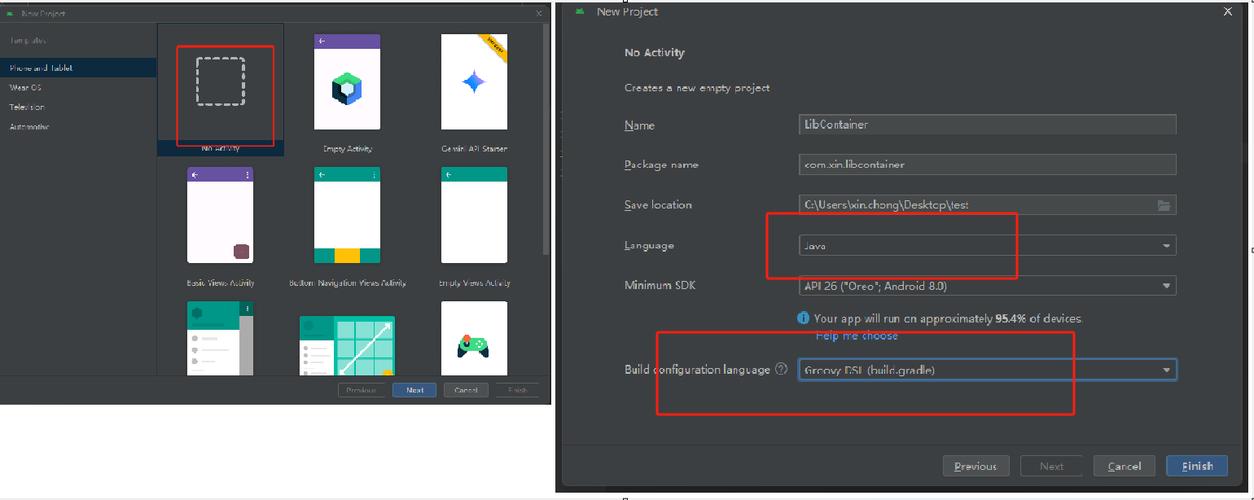
Task: Switch to the Wear OS category
Action: (x=78, y=87)
